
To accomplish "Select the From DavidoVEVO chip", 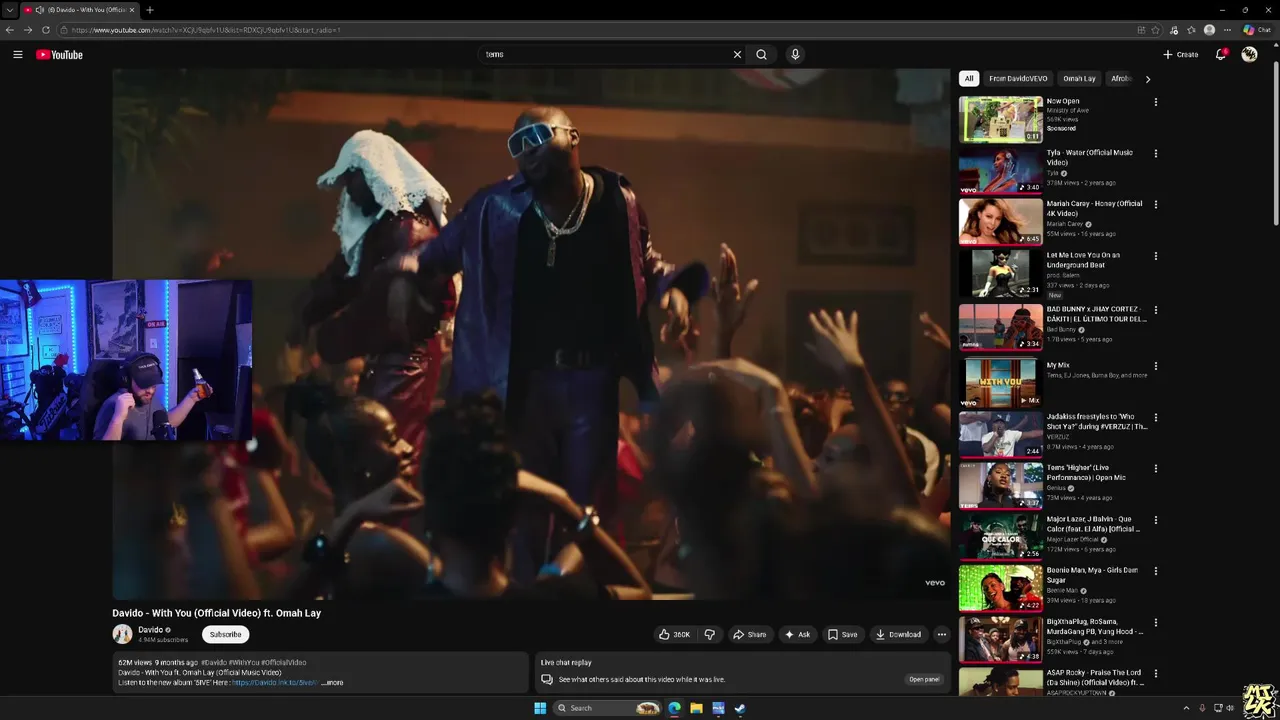I will (1018, 78).
